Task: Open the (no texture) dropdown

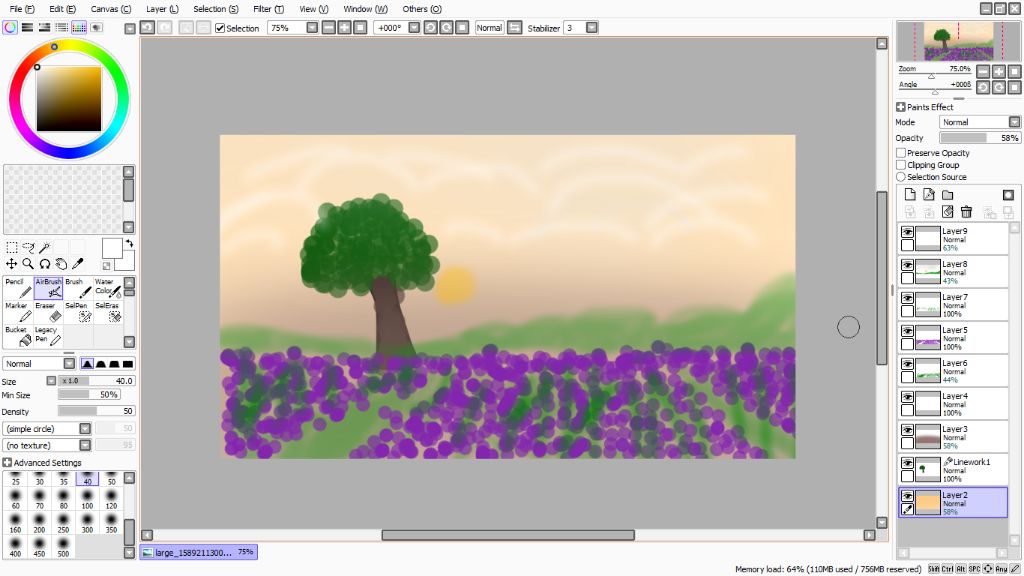Action: pyautogui.click(x=85, y=445)
